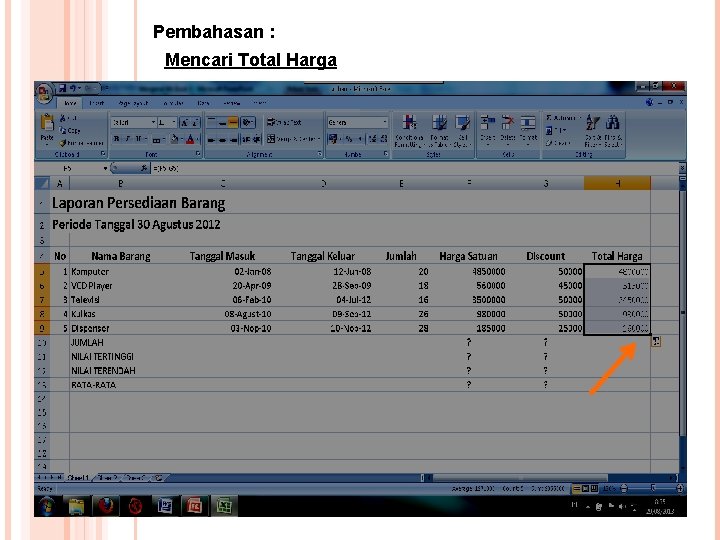
Task: Toggle Italic formatting
Action: [127, 139]
